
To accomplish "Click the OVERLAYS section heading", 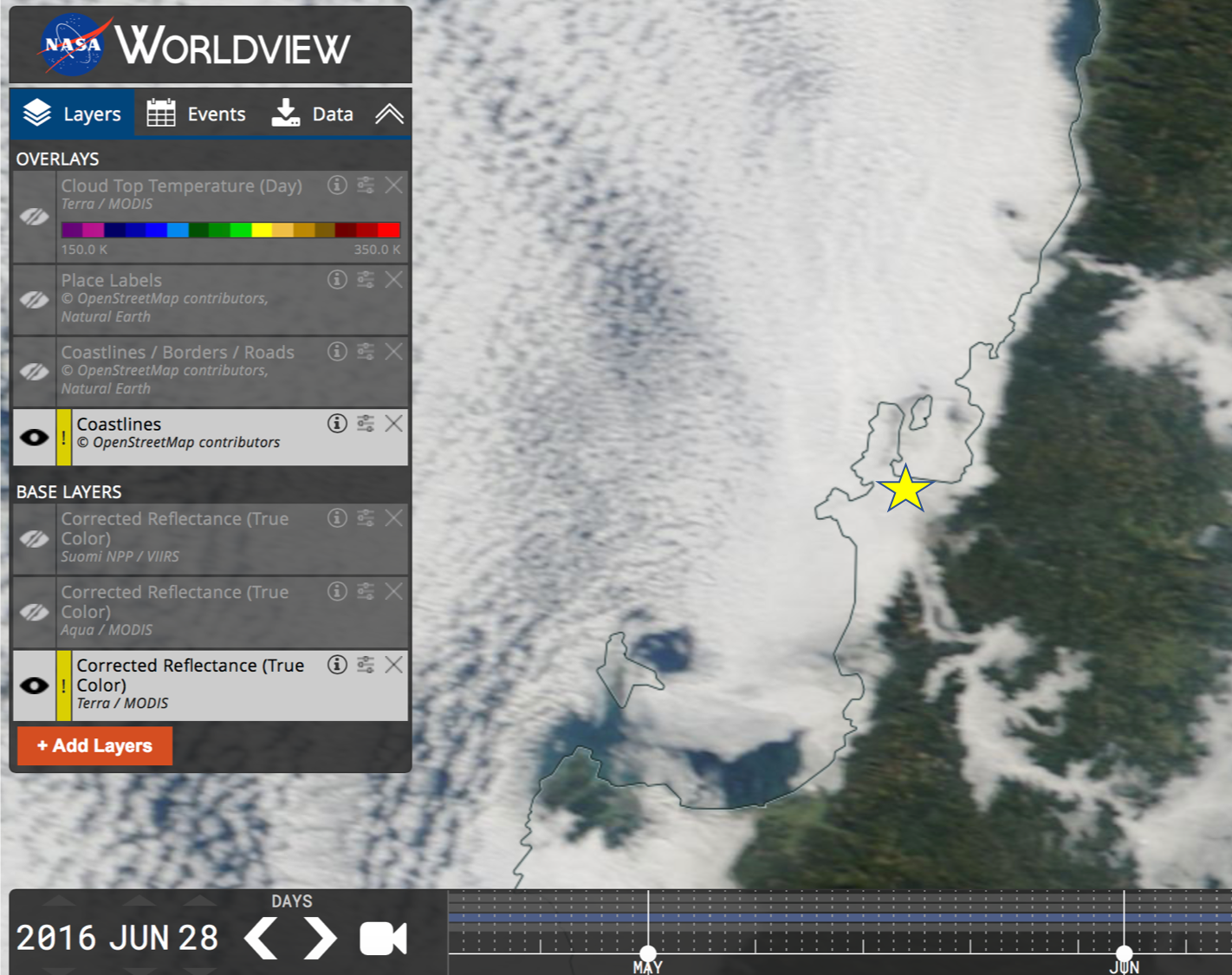I will coord(57,159).
